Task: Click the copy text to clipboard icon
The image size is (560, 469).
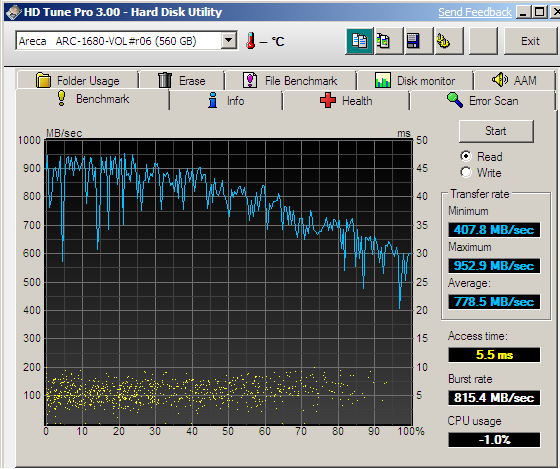Action: point(360,41)
